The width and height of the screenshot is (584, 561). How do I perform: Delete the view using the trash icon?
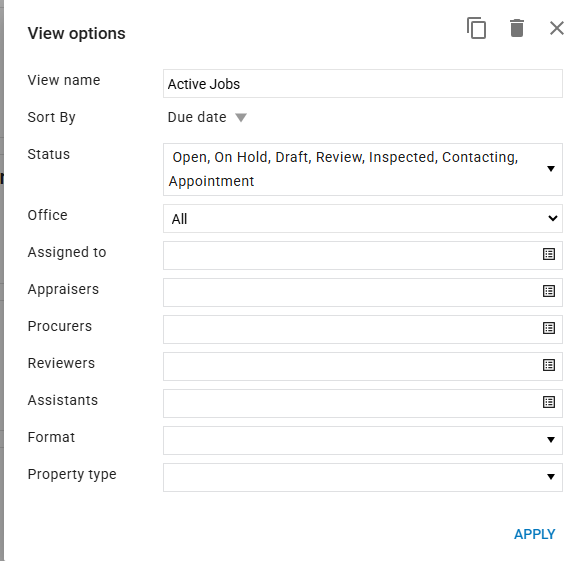click(x=517, y=28)
